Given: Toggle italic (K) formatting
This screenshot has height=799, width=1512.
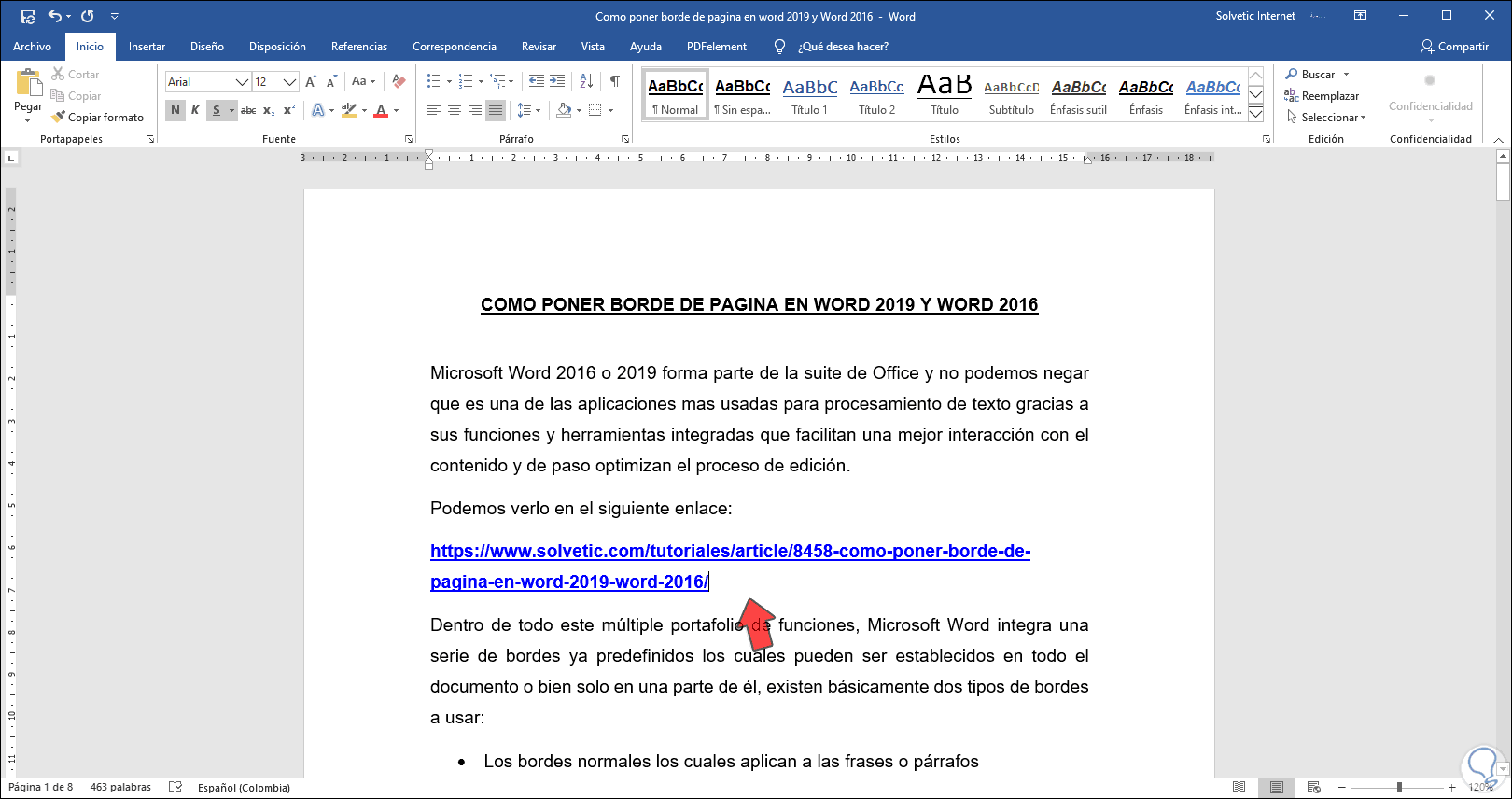Looking at the screenshot, I should pos(195,110).
